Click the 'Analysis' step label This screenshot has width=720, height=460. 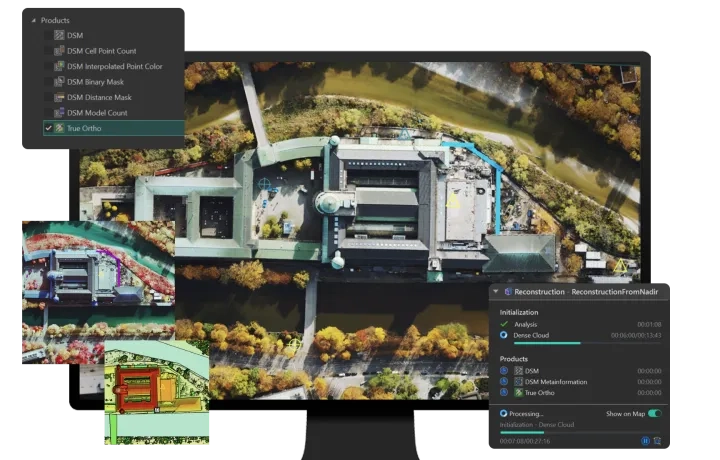[x=526, y=325]
